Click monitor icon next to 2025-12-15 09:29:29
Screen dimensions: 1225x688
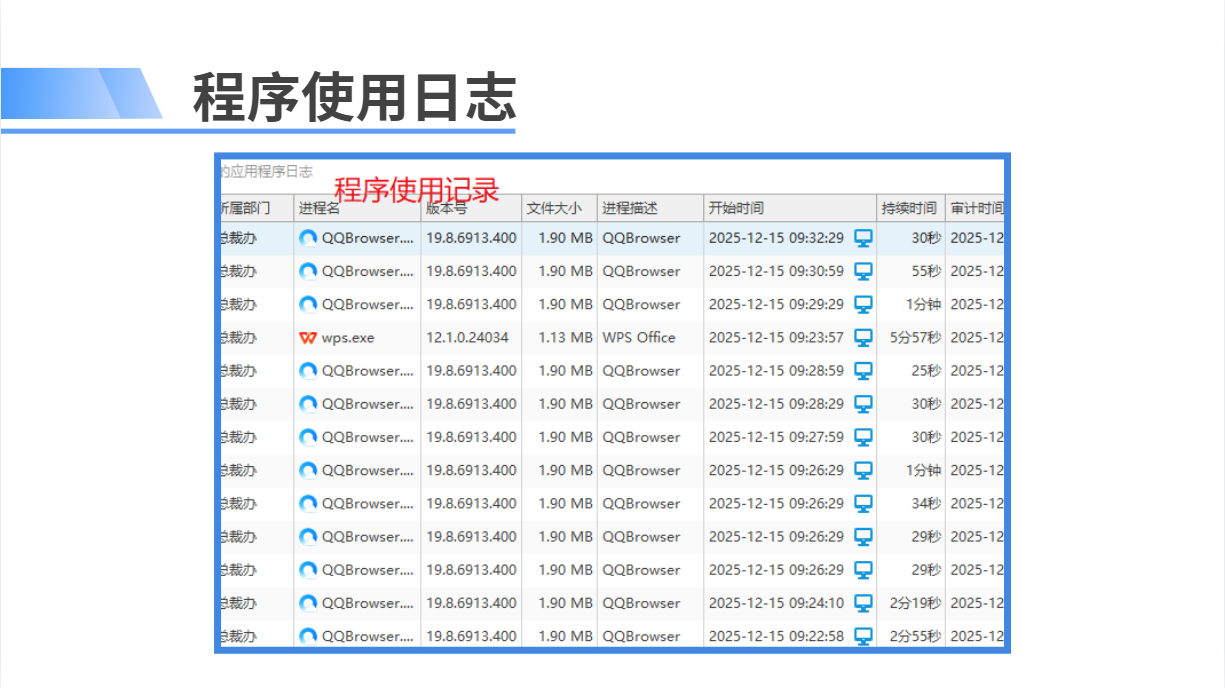coord(863,304)
